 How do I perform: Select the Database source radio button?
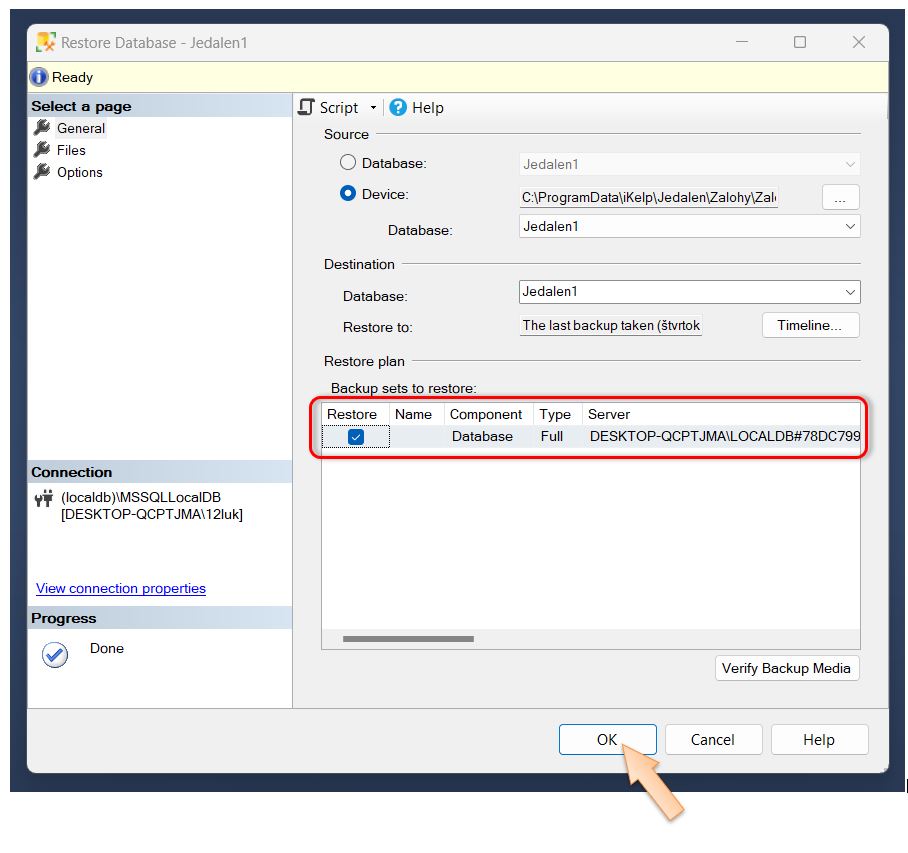click(x=348, y=162)
